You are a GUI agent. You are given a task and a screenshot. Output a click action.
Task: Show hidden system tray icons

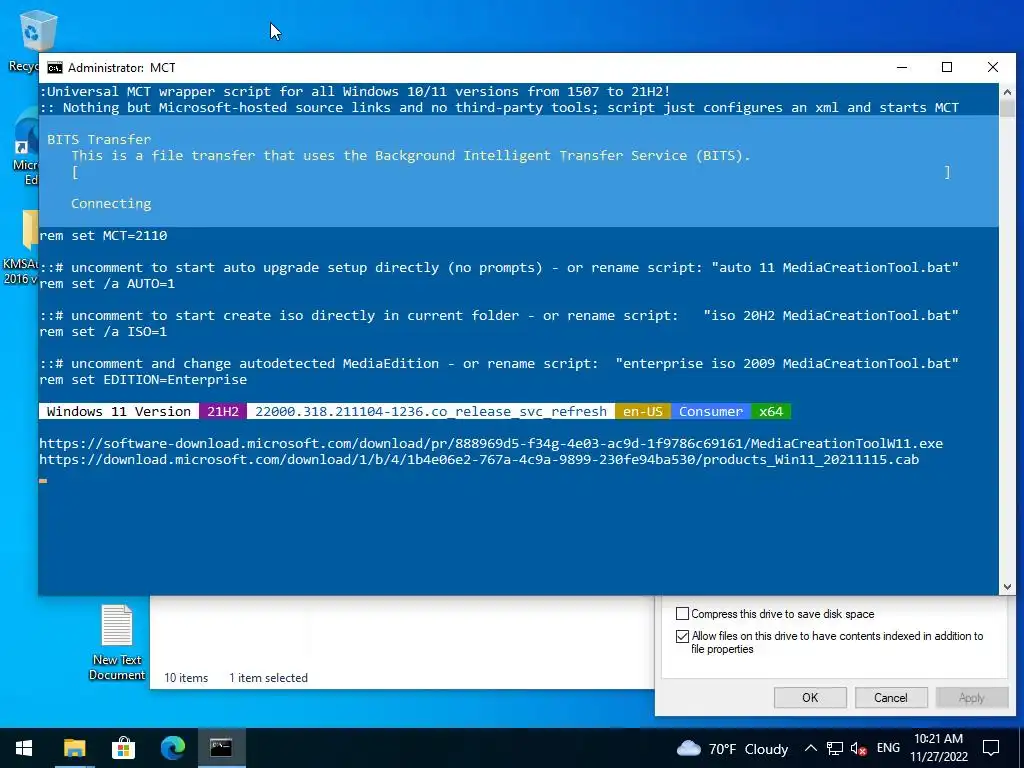coord(810,748)
